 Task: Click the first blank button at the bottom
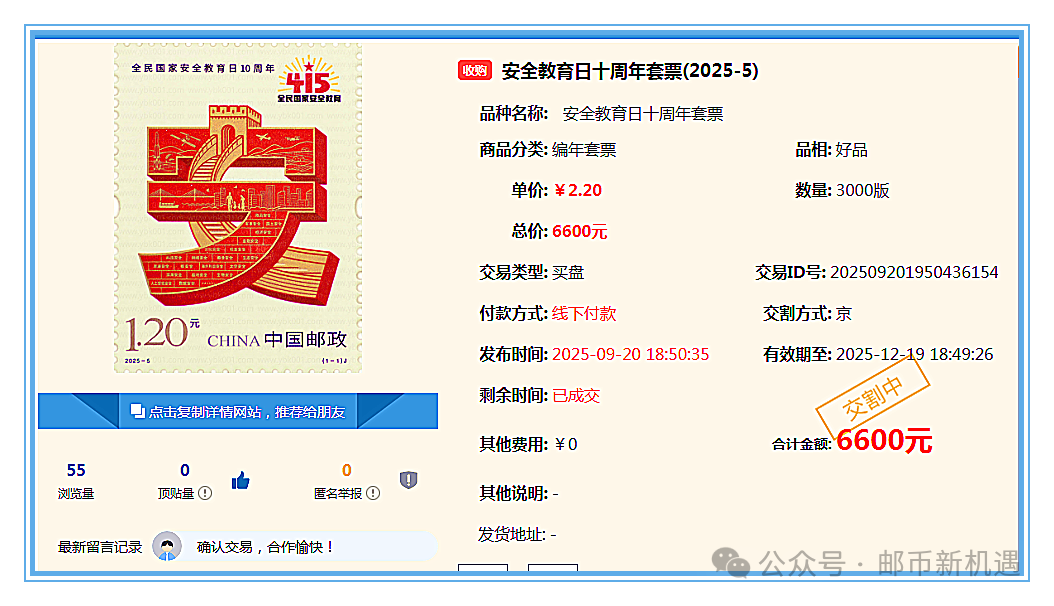click(x=483, y=571)
